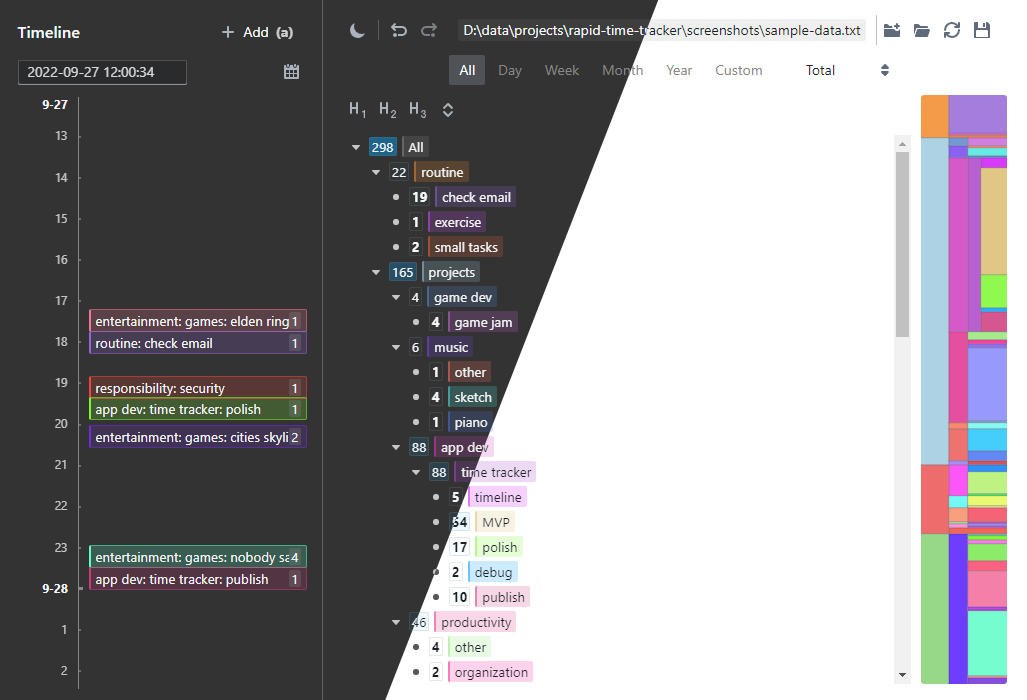The image size is (1027, 700).
Task: Switch to the Week tab
Action: pos(562,70)
